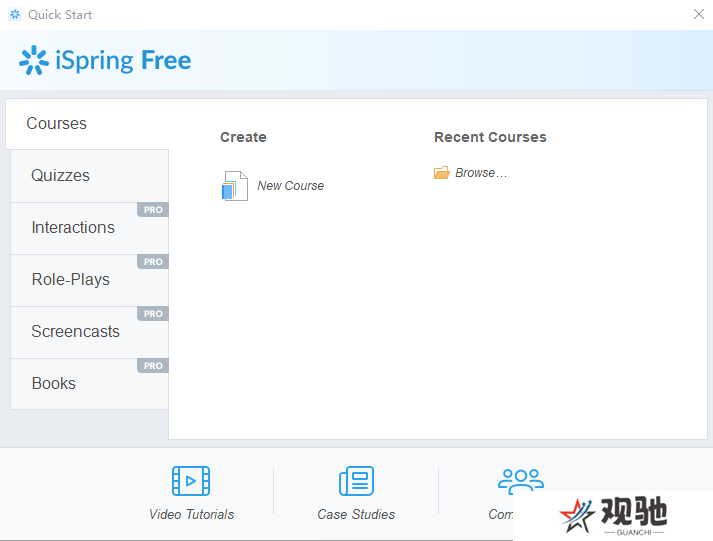713x541 pixels.
Task: Click the New Course link text
Action: point(291,185)
